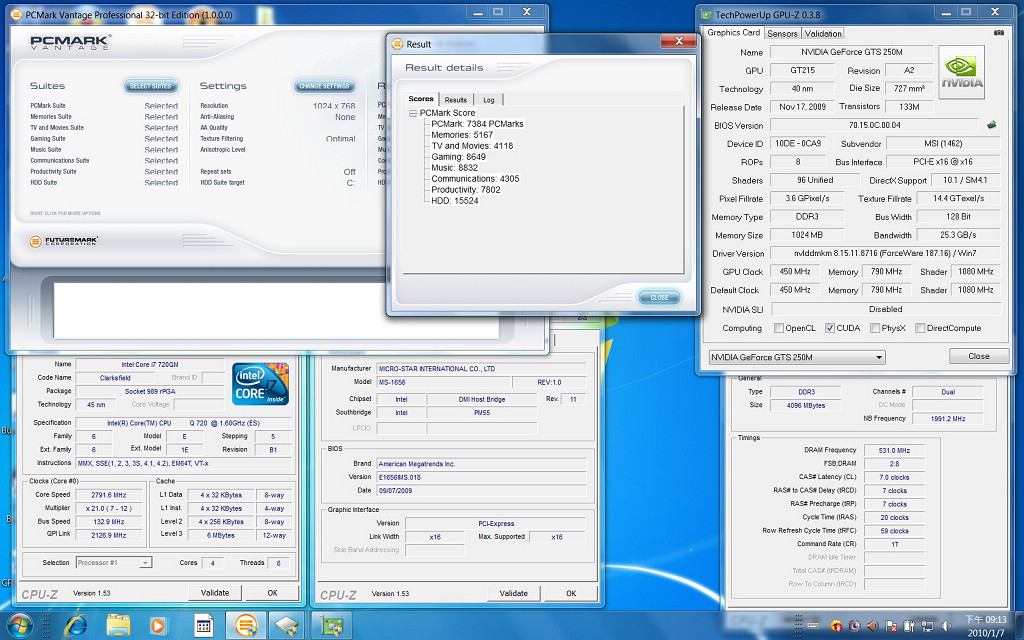The width and height of the screenshot is (1024, 640).
Task: Select the Scores tab in Result details
Action: [421, 99]
